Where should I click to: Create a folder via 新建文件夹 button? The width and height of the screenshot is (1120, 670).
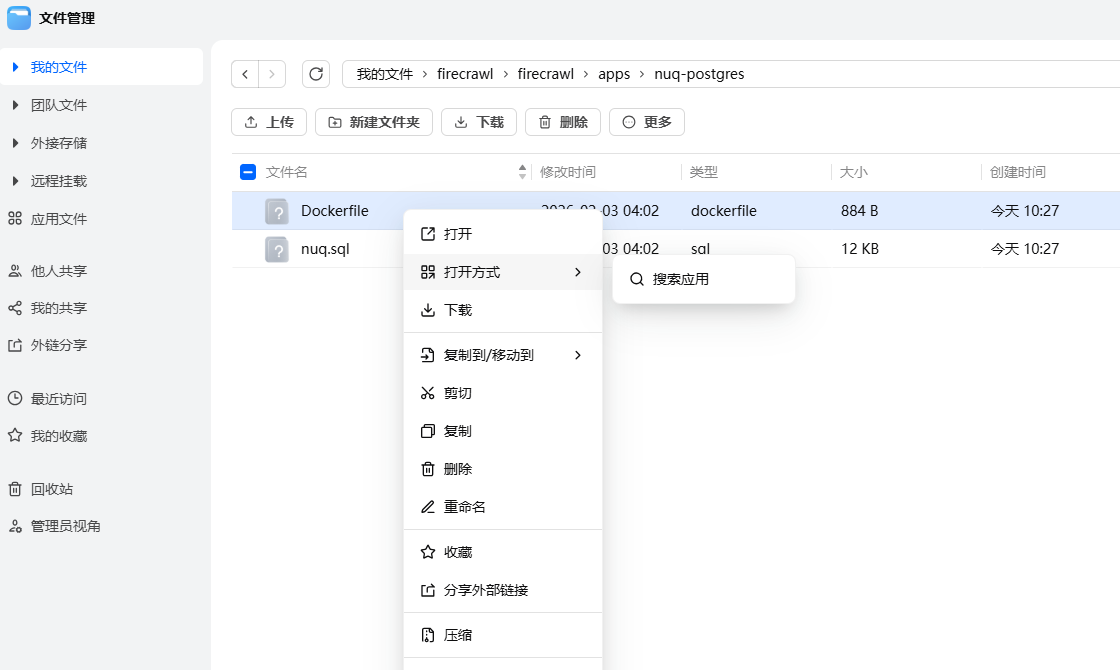tap(373, 121)
